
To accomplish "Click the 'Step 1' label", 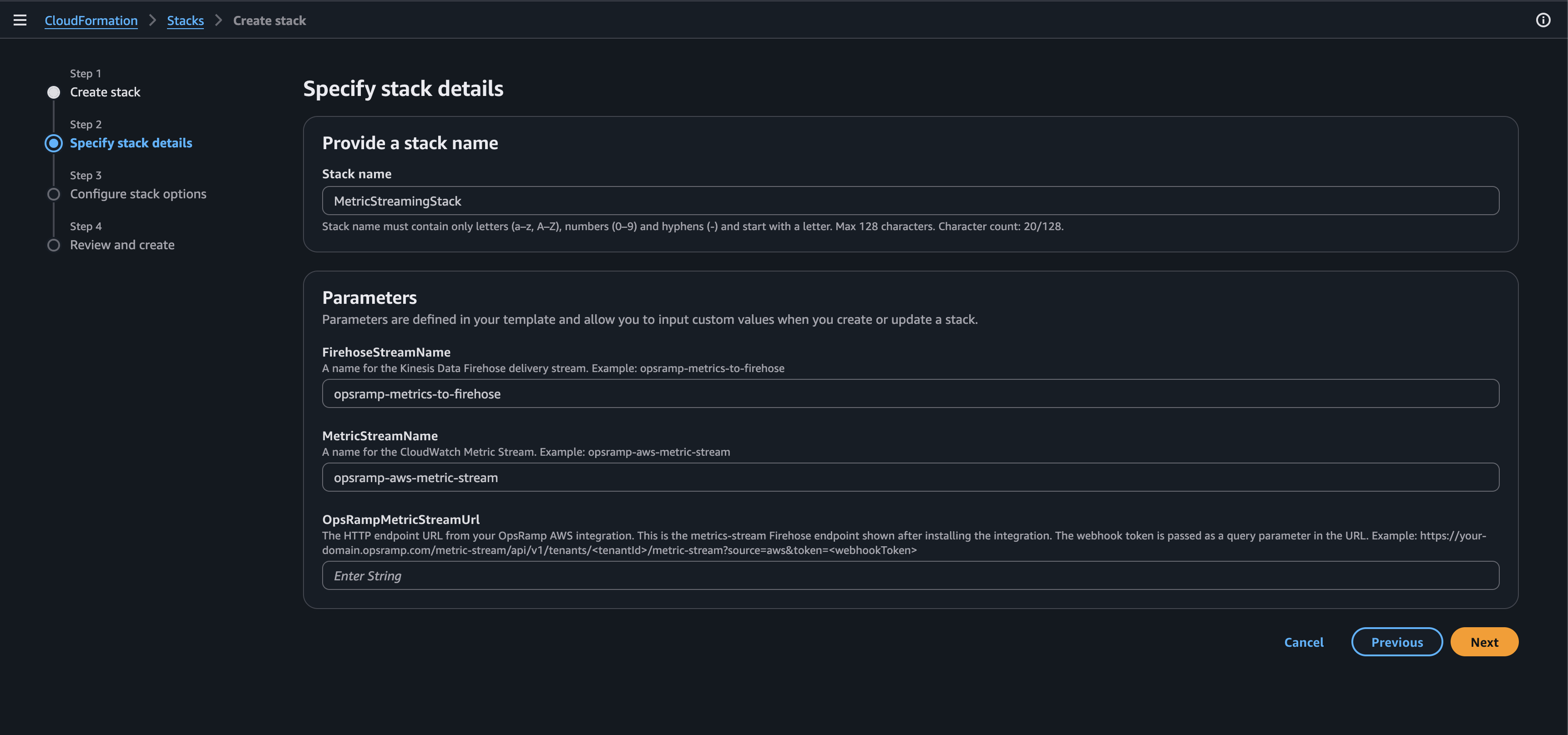I will point(86,74).
